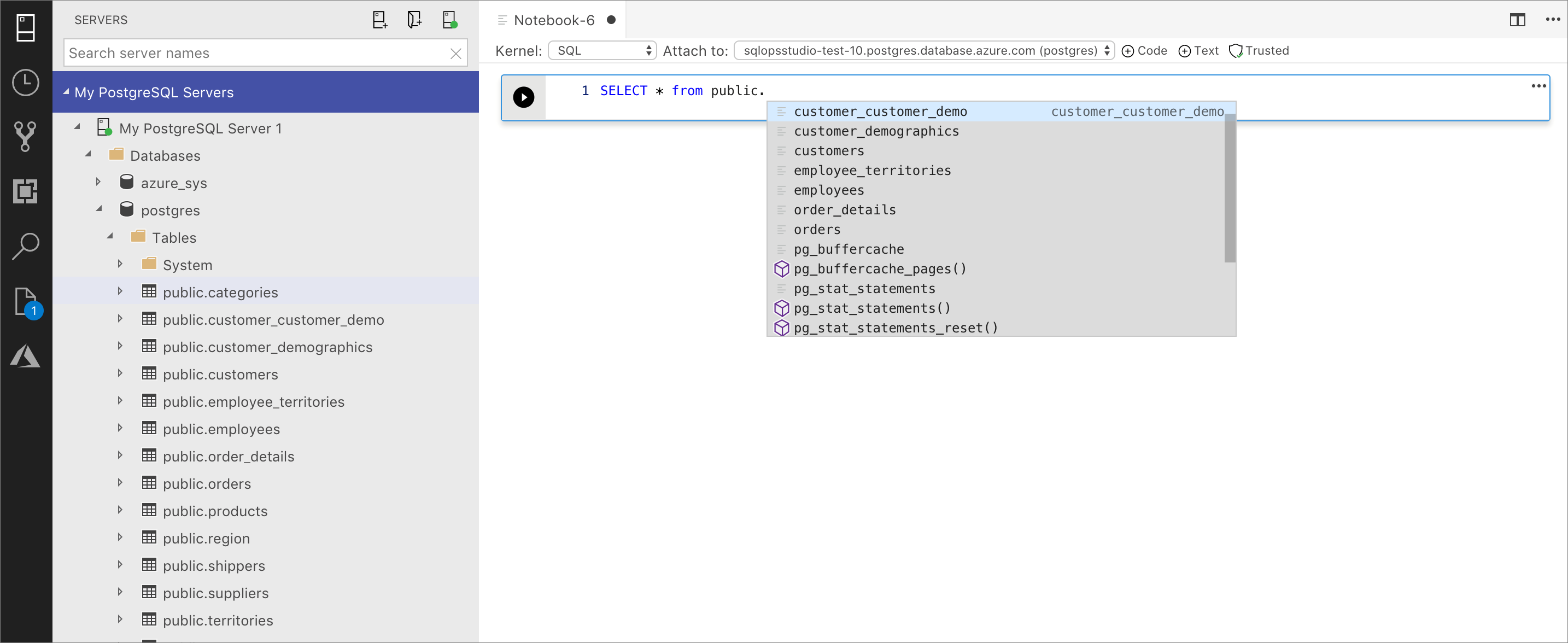The image size is (1568, 643).
Task: Open the Servers view in activity bar
Action: 26,28
